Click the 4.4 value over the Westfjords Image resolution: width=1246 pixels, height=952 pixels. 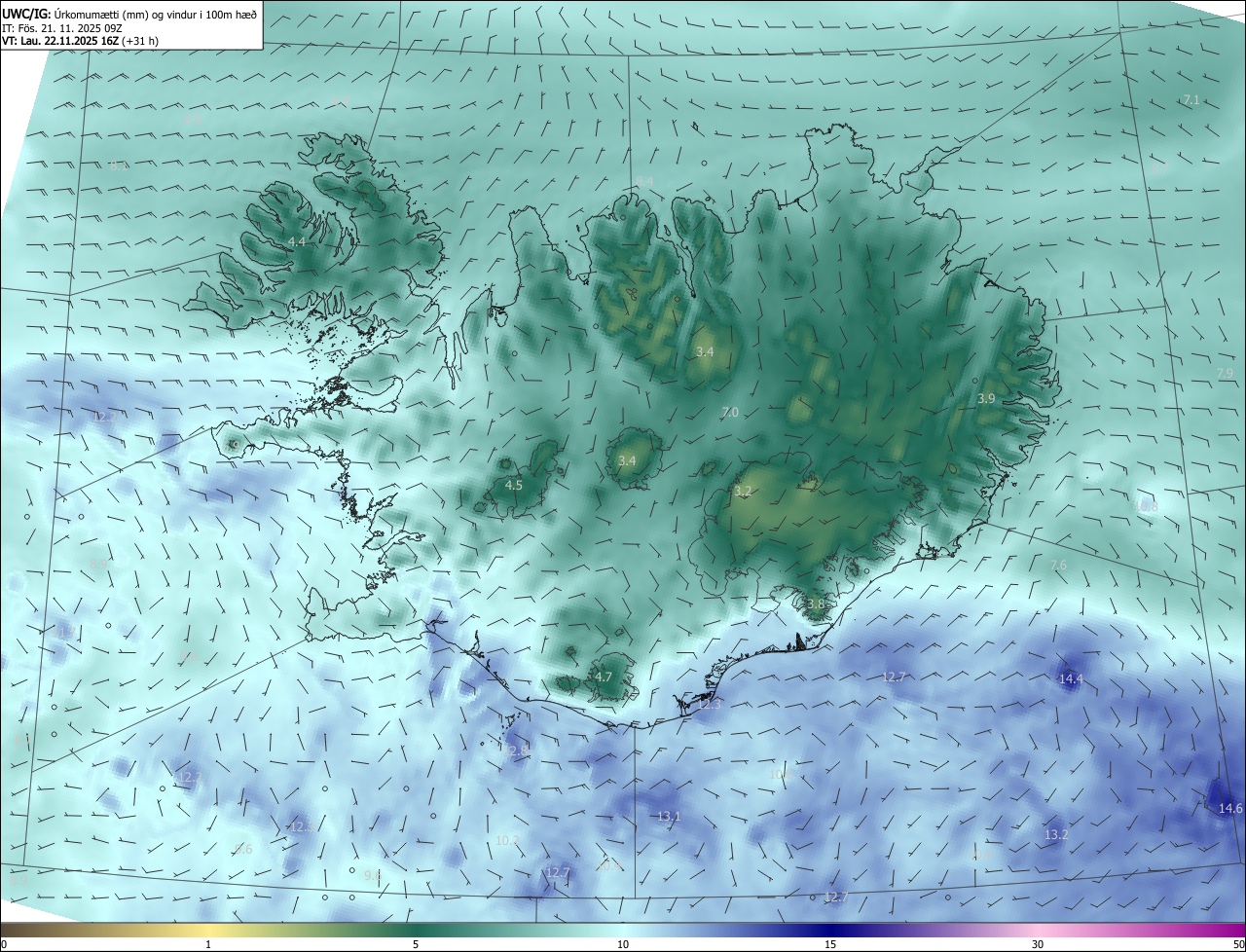(297, 241)
